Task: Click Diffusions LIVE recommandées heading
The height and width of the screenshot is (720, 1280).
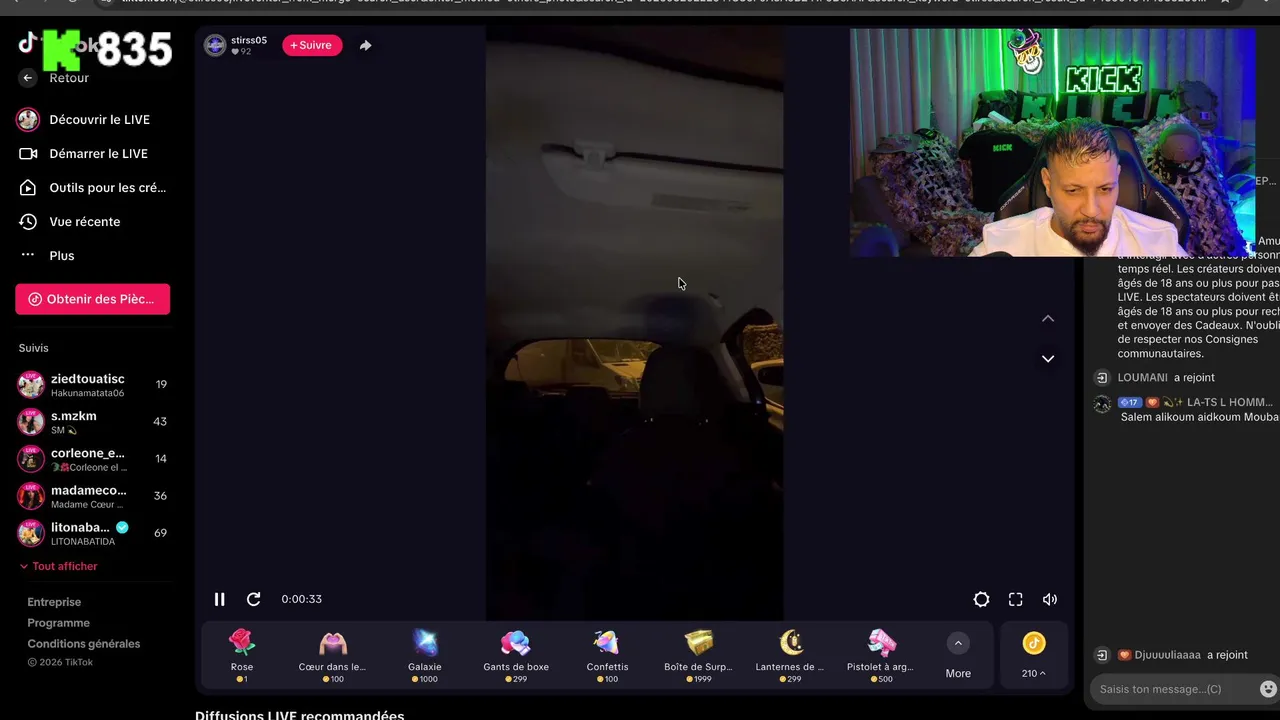Action: 300,715
